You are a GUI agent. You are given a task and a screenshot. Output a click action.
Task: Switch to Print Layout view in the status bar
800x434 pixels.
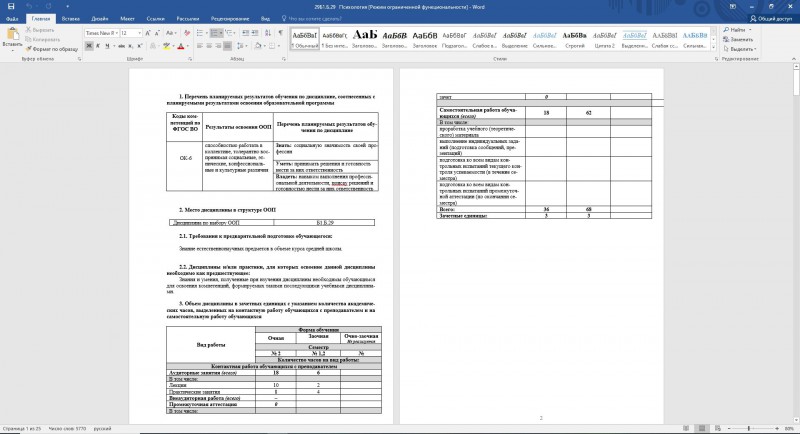[702, 428]
